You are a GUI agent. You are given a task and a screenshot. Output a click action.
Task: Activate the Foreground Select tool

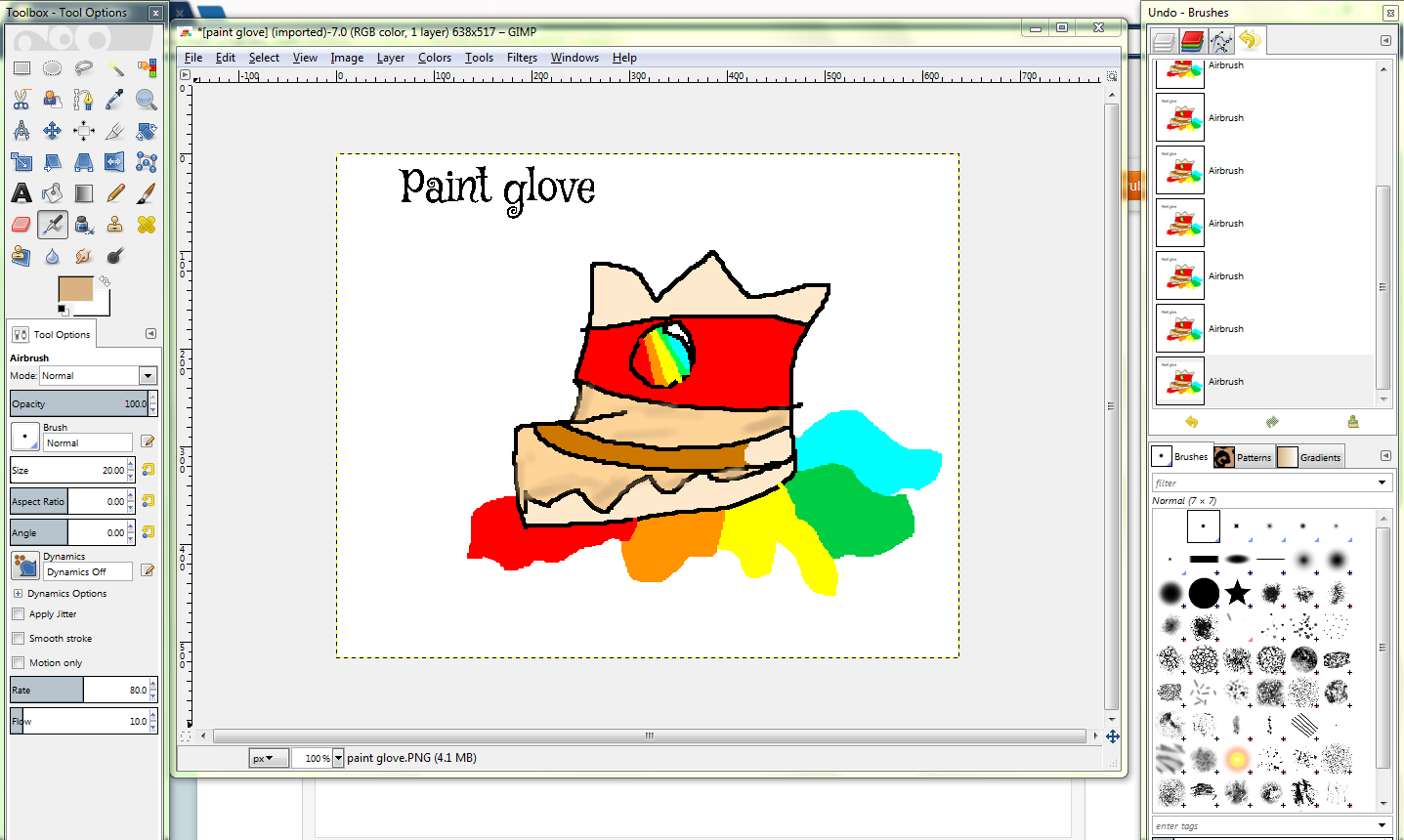[x=53, y=100]
